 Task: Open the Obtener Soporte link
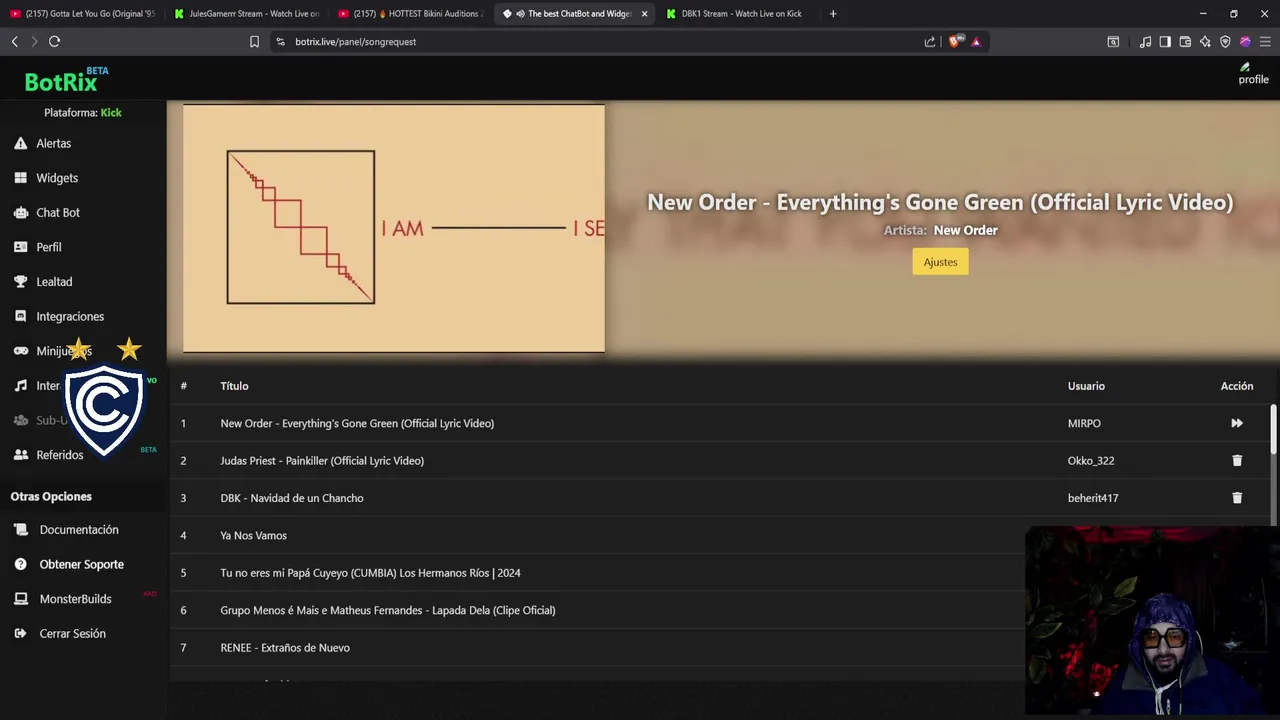point(82,564)
